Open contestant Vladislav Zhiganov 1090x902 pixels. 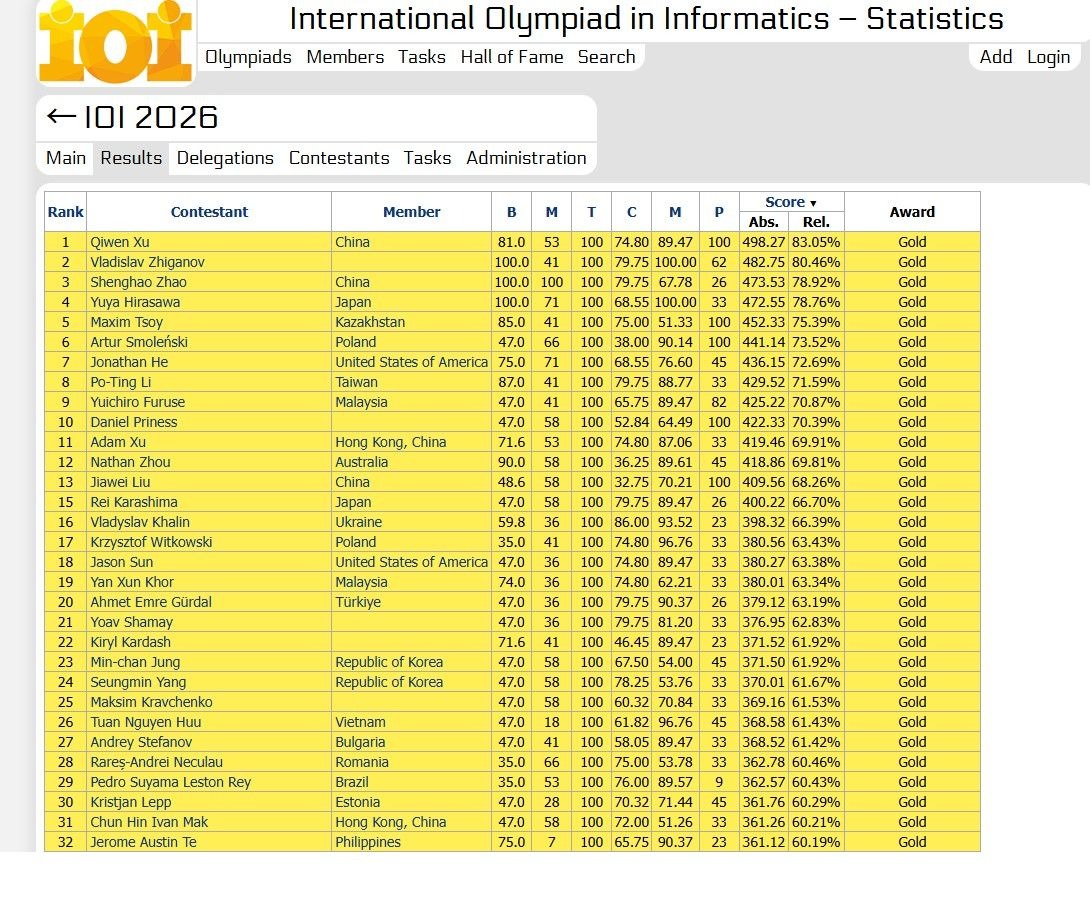click(147, 262)
